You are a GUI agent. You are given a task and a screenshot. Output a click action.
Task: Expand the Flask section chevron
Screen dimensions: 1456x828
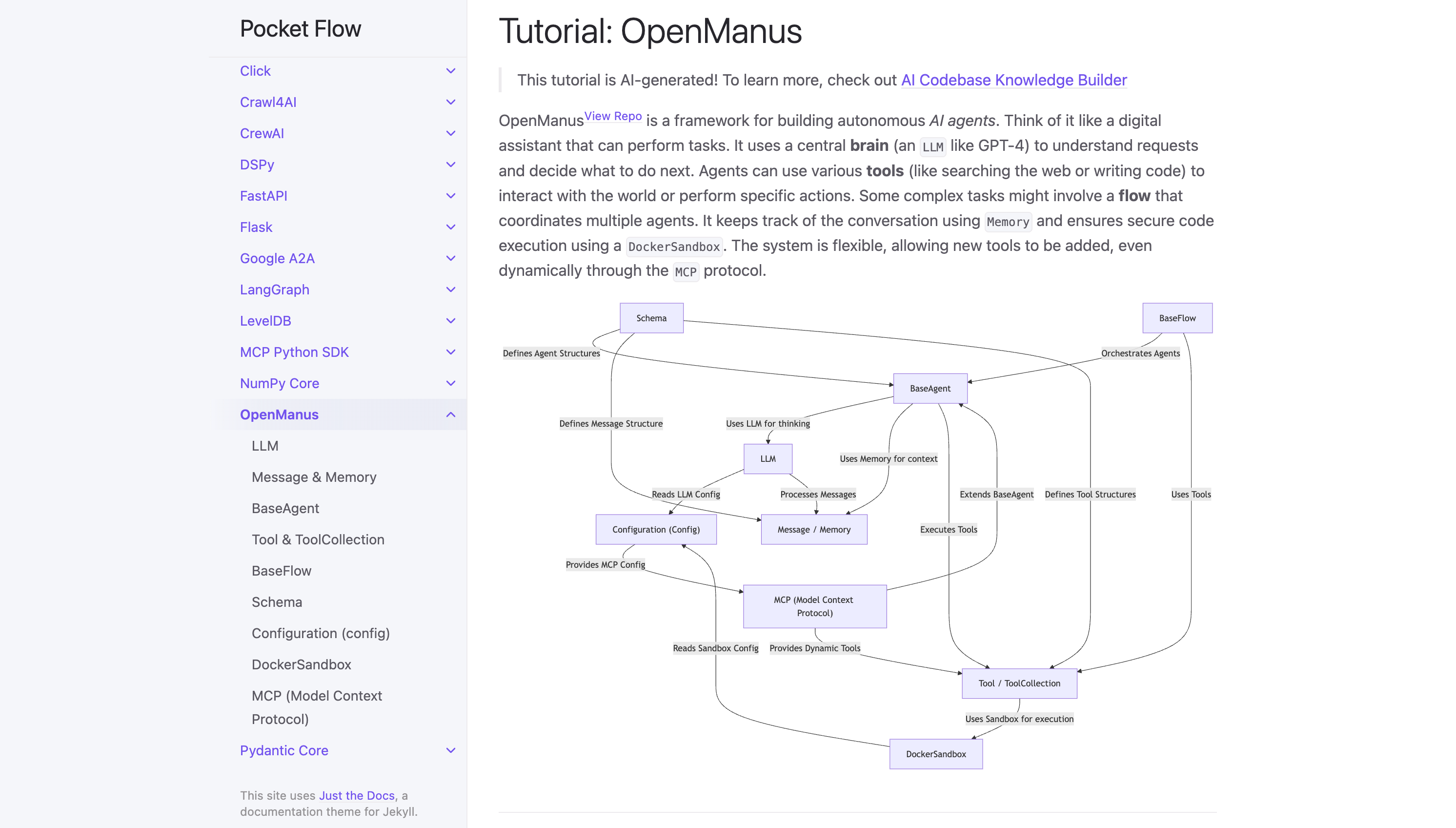451,228
